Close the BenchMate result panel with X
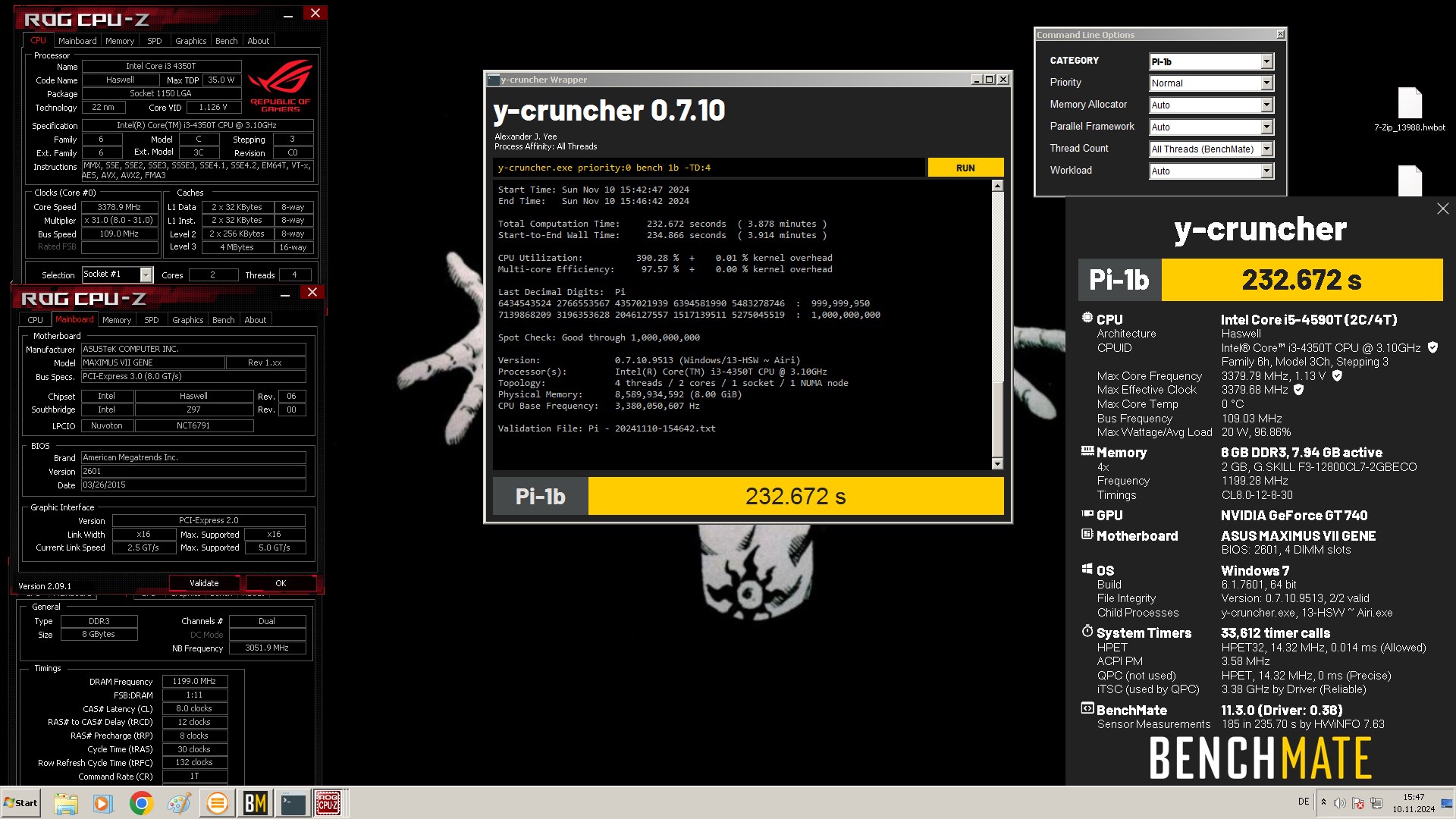 [1442, 209]
